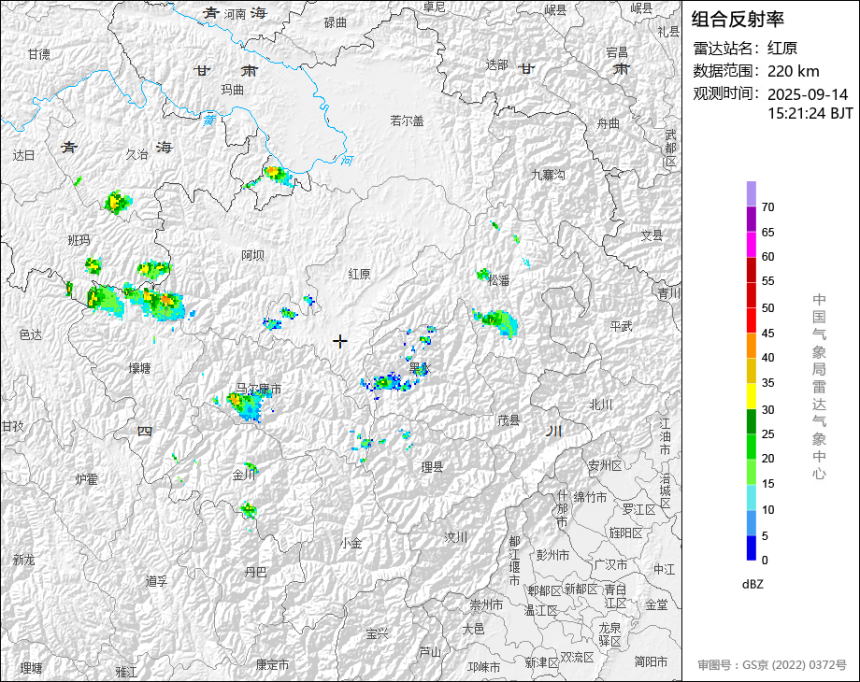Click the 汶川 label on map

tap(456, 537)
